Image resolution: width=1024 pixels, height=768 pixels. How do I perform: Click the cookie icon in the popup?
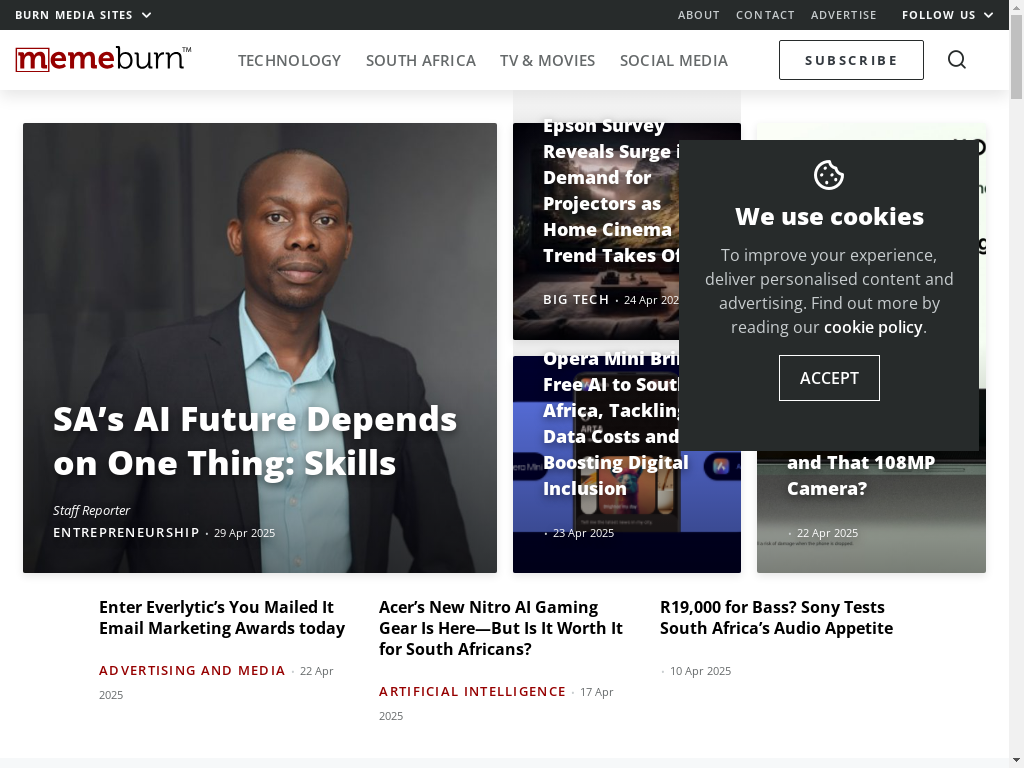829,175
